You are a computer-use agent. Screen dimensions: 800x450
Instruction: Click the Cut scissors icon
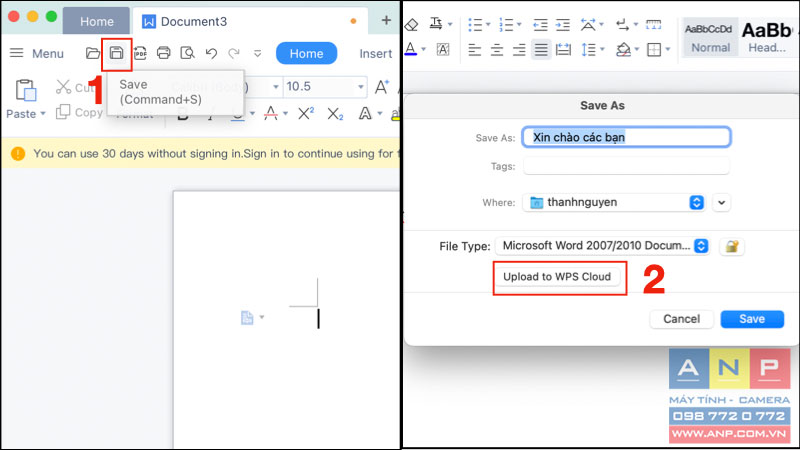pyautogui.click(x=63, y=87)
